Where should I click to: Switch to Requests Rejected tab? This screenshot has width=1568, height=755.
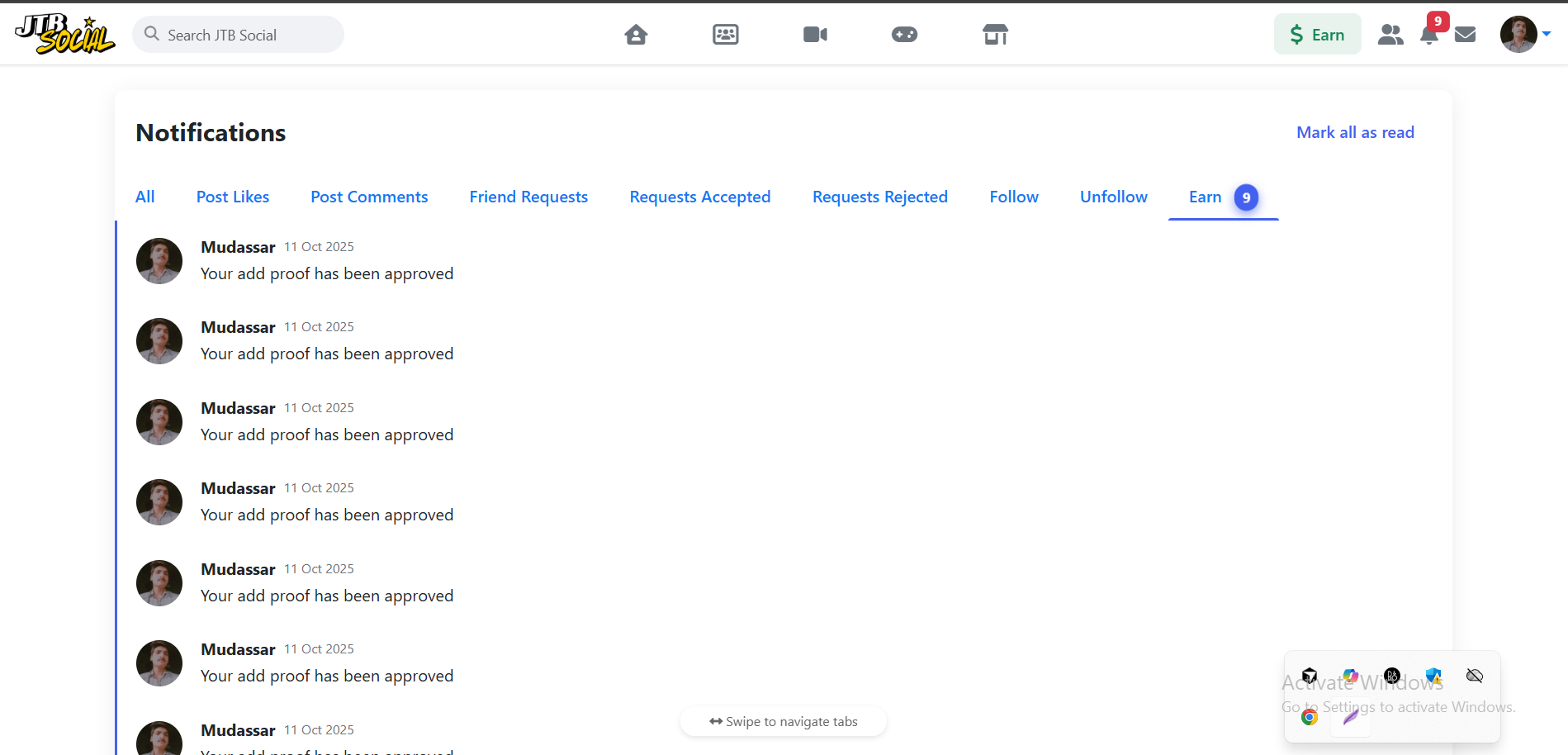point(879,197)
